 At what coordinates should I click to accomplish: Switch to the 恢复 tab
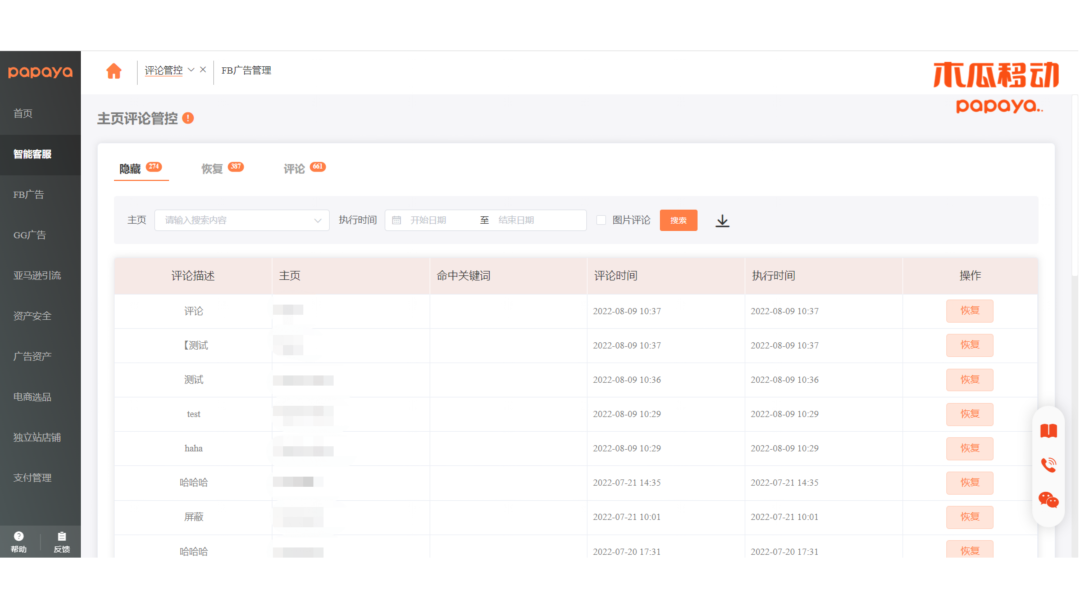pyautogui.click(x=222, y=169)
